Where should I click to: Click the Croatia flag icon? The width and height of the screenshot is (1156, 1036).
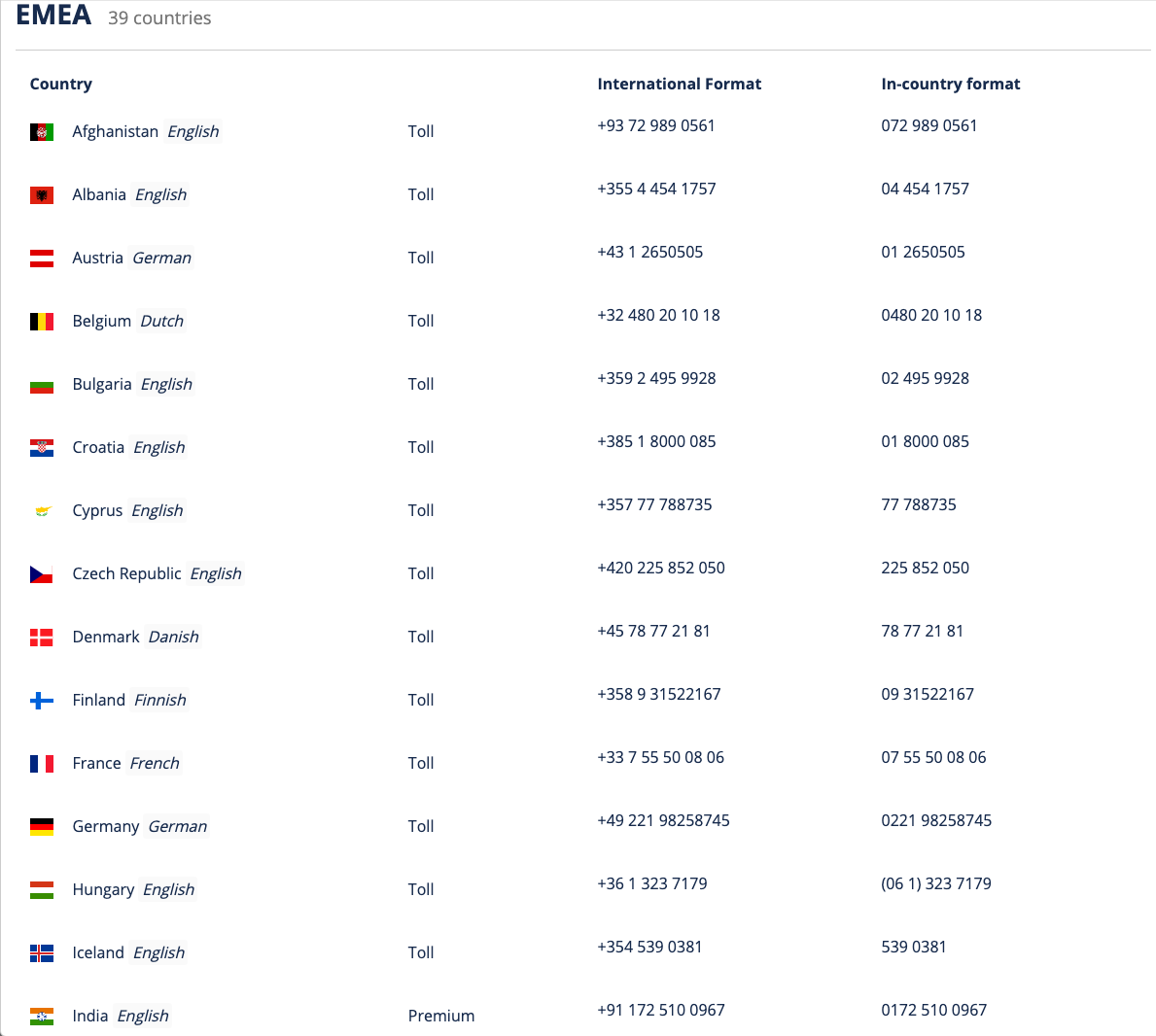(x=42, y=448)
